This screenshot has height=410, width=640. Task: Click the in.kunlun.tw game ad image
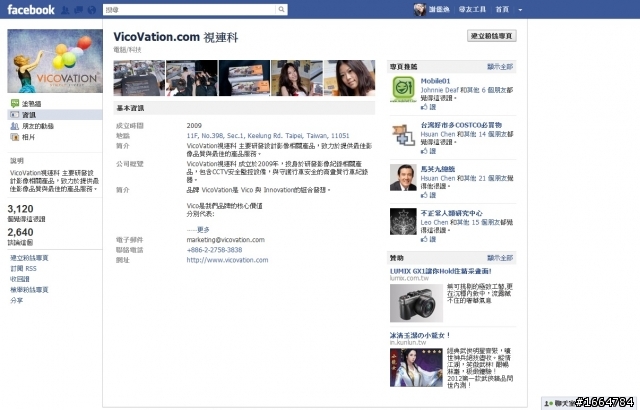coord(416,367)
